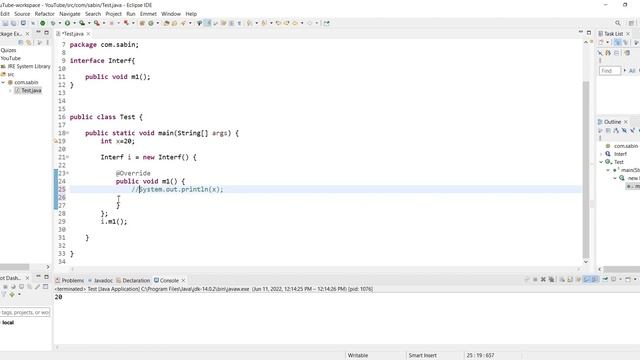Open the Run button dropdown arrow
Viewport: 640px width, 360px height.
point(74,23)
